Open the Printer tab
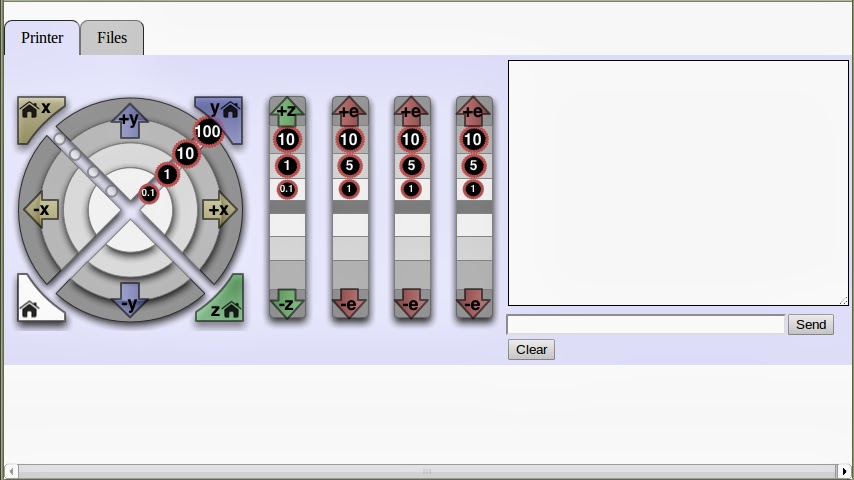854x480 pixels. [42, 38]
